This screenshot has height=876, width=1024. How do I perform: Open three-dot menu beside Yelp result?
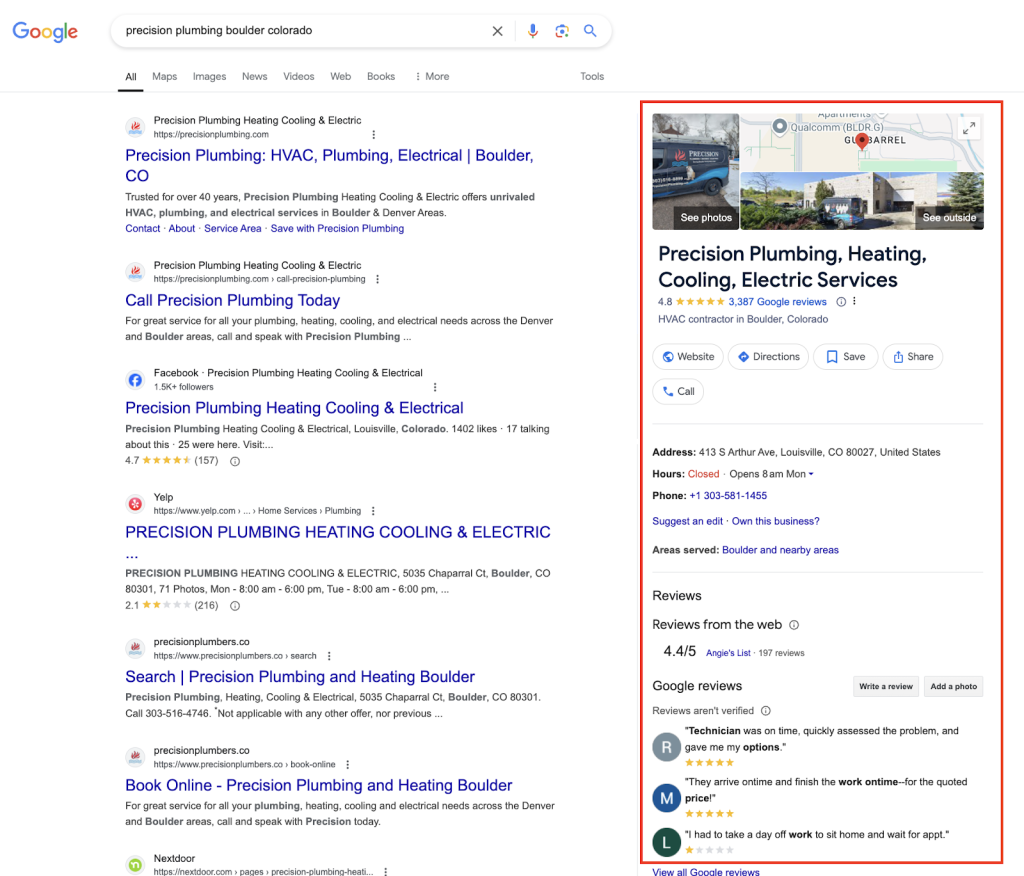[373, 511]
